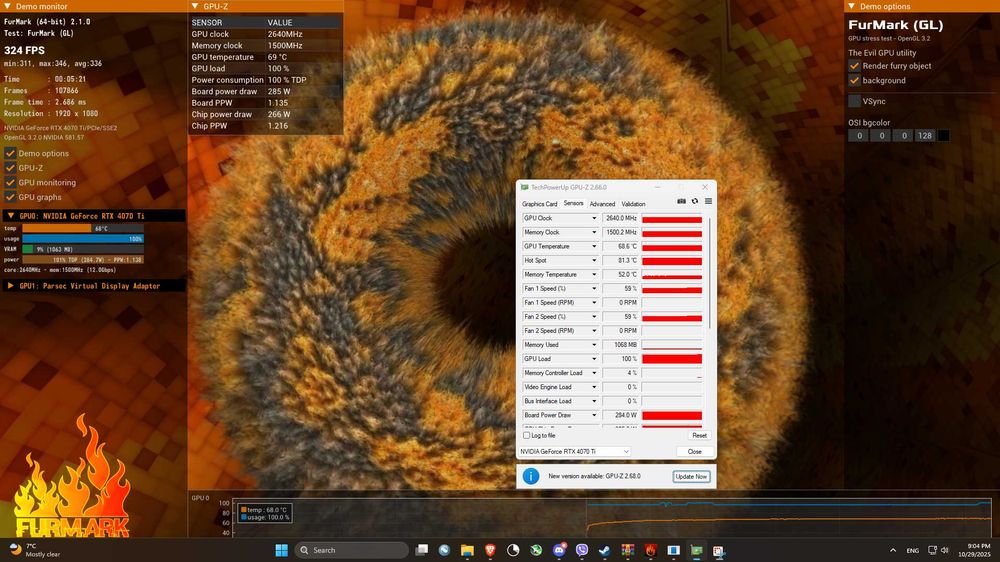Viewport: 1000px width, 562px height.
Task: Click the first OSI bgcolor value field
Action: 858,135
